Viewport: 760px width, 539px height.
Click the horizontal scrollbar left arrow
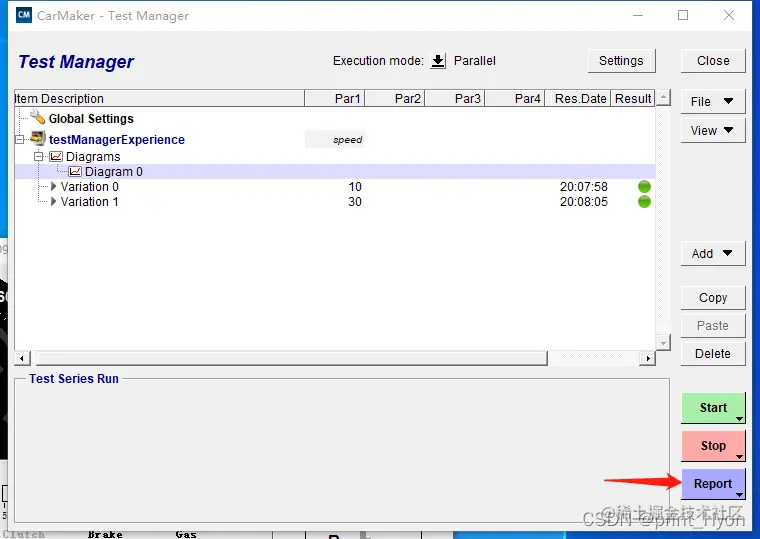click(22, 359)
